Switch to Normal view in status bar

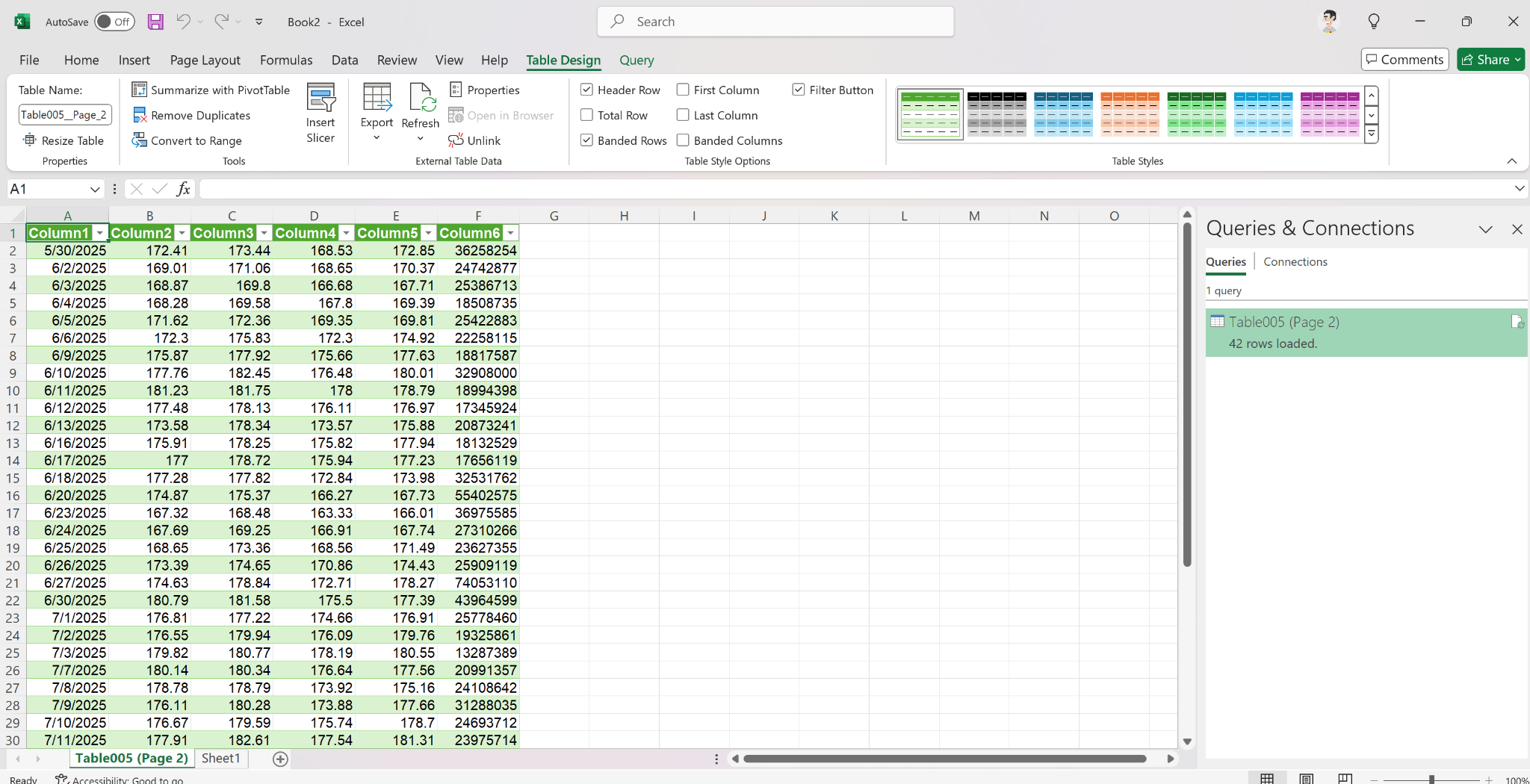click(1267, 779)
